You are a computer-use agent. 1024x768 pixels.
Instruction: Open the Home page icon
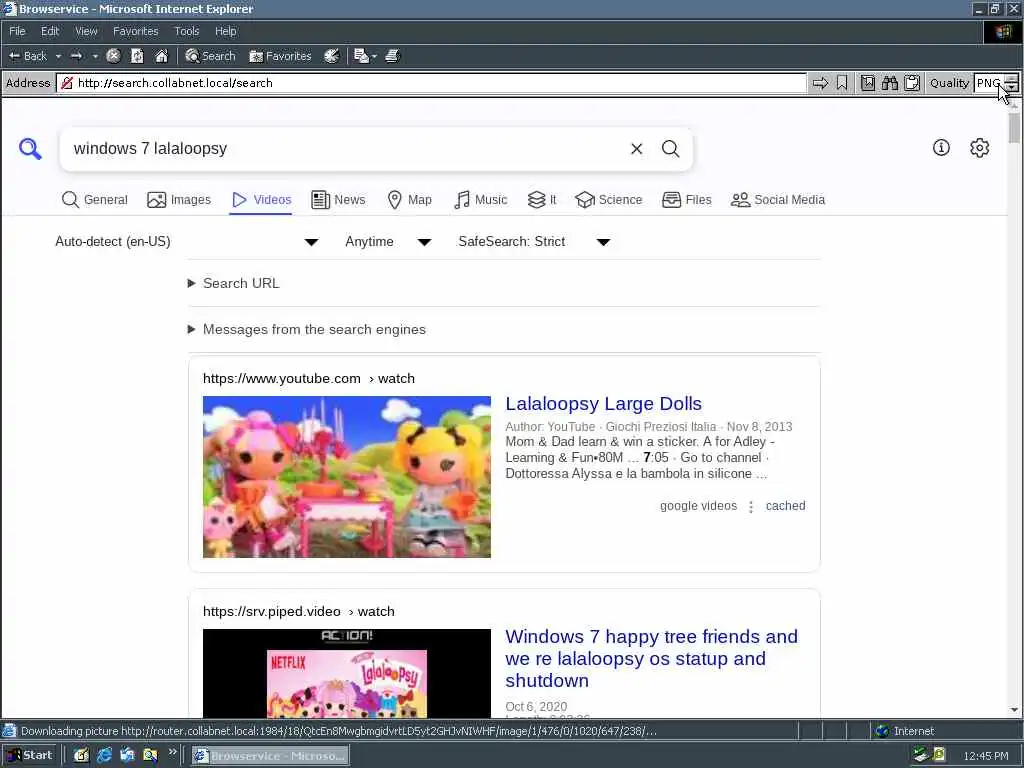(x=161, y=56)
